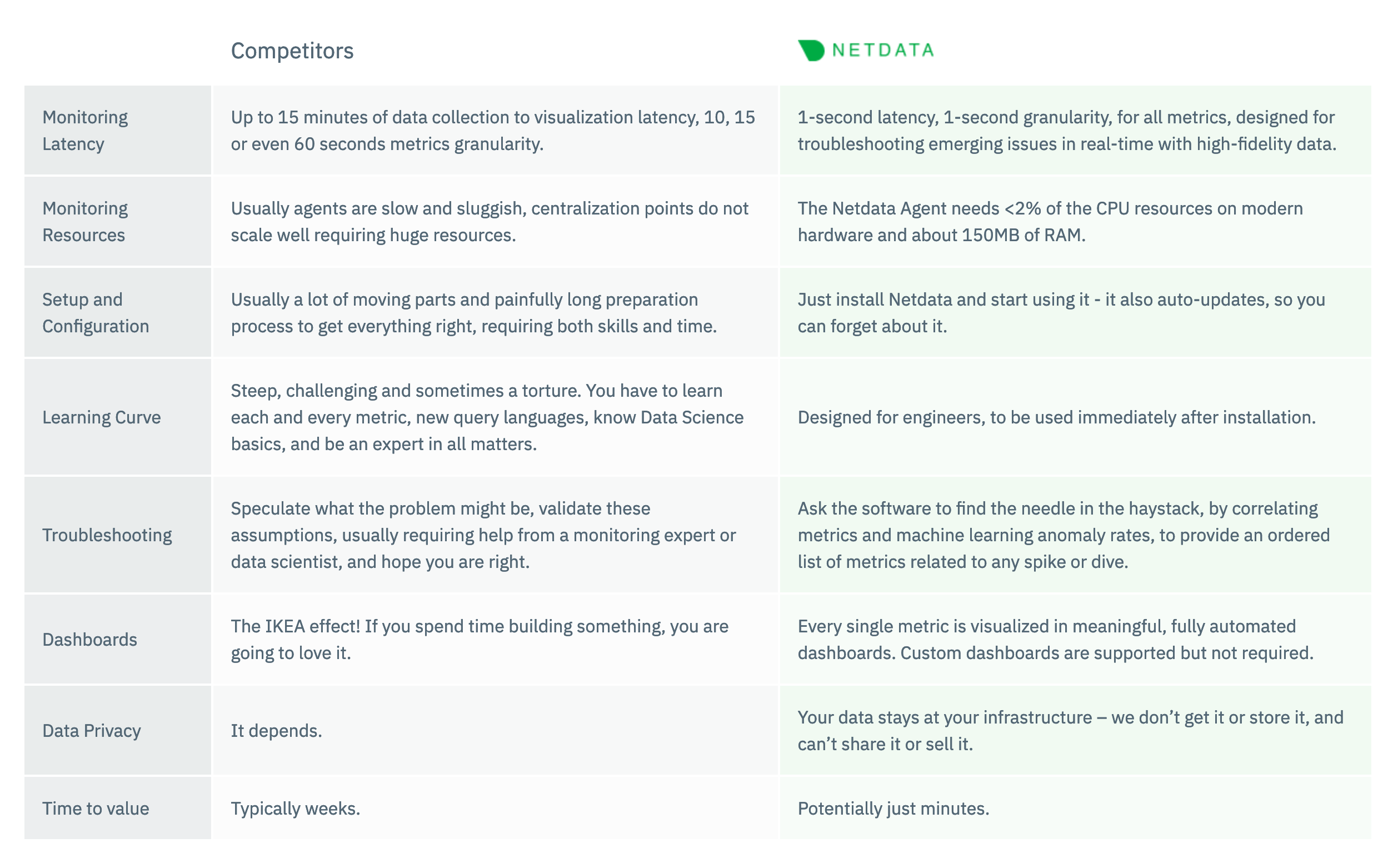Select the "Potentially just minutes." Netdata cell
1398x868 pixels.
click(x=893, y=809)
